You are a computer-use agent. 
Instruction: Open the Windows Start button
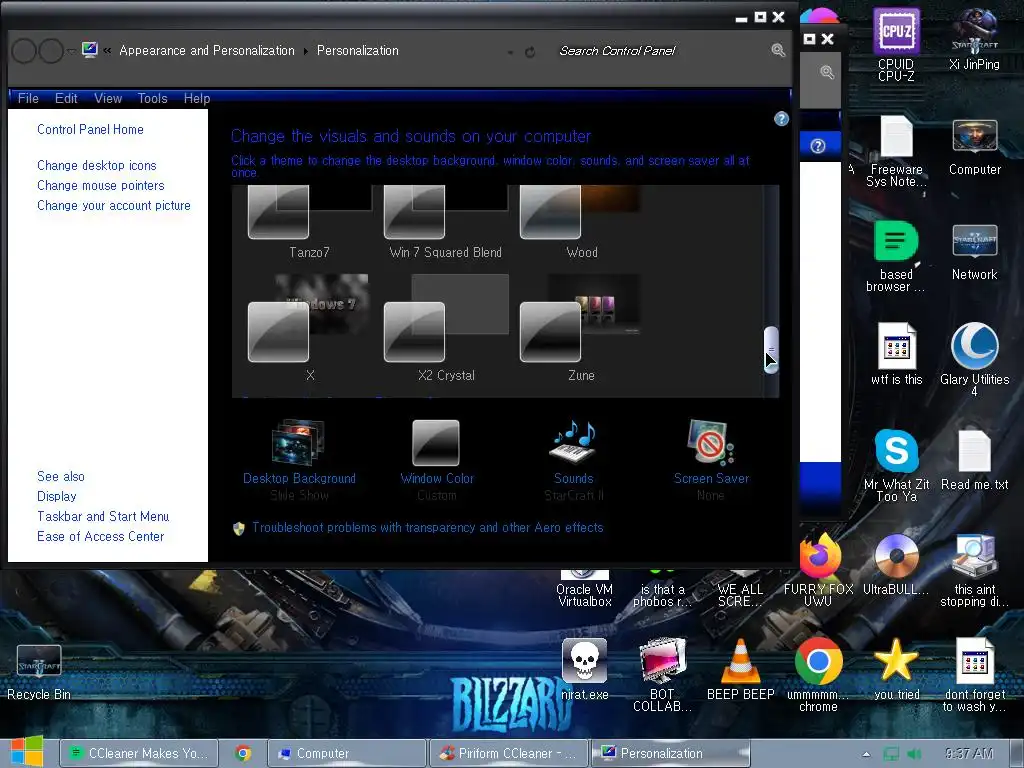pyautogui.click(x=27, y=752)
